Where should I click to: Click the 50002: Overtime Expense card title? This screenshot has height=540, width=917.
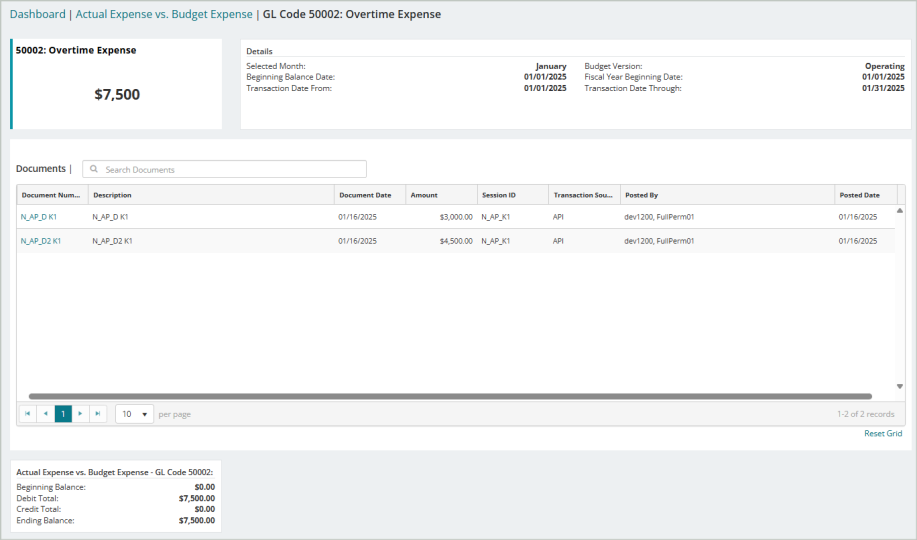(x=76, y=50)
